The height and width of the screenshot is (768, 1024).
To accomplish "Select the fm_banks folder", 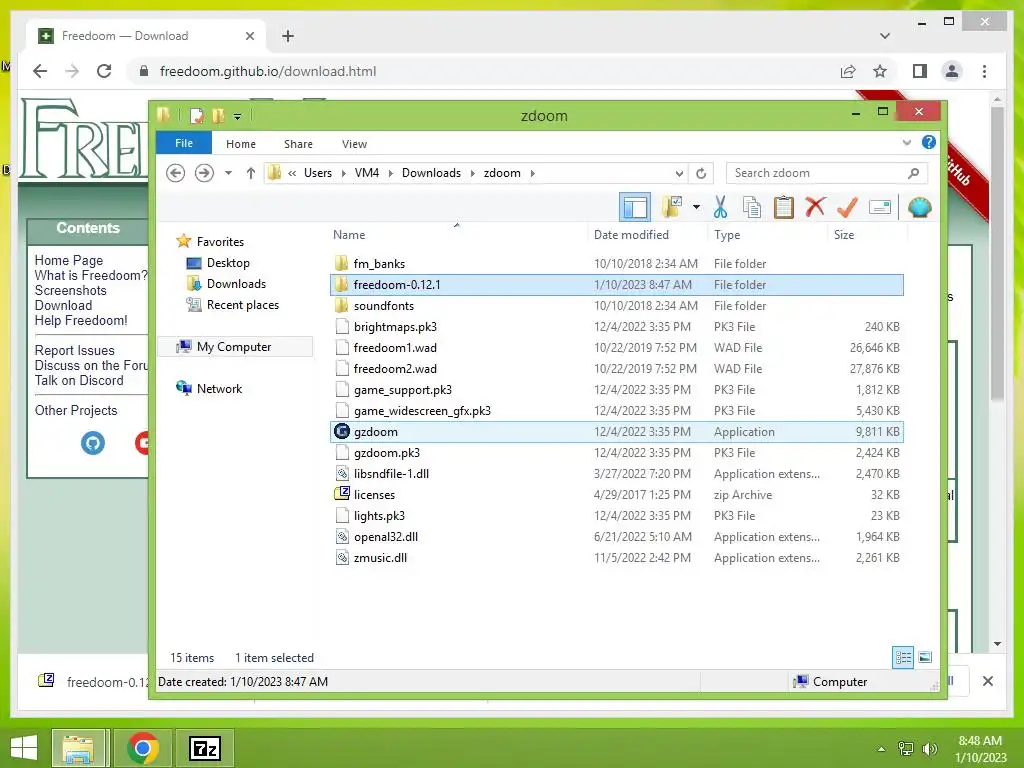I will (379, 264).
